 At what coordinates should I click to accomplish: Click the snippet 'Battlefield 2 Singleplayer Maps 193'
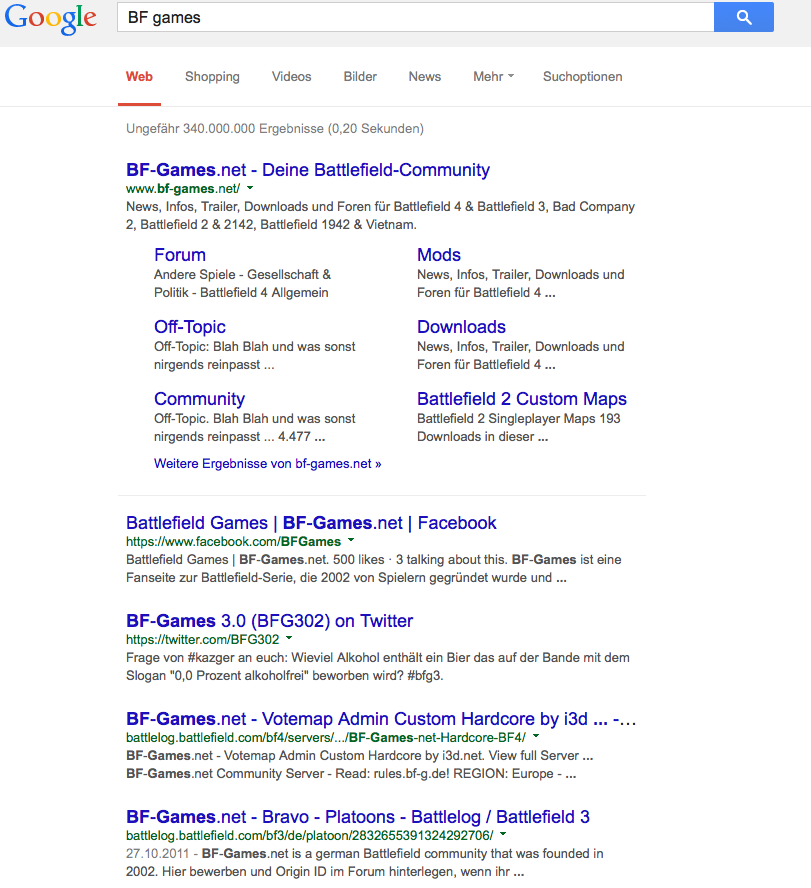tap(519, 428)
